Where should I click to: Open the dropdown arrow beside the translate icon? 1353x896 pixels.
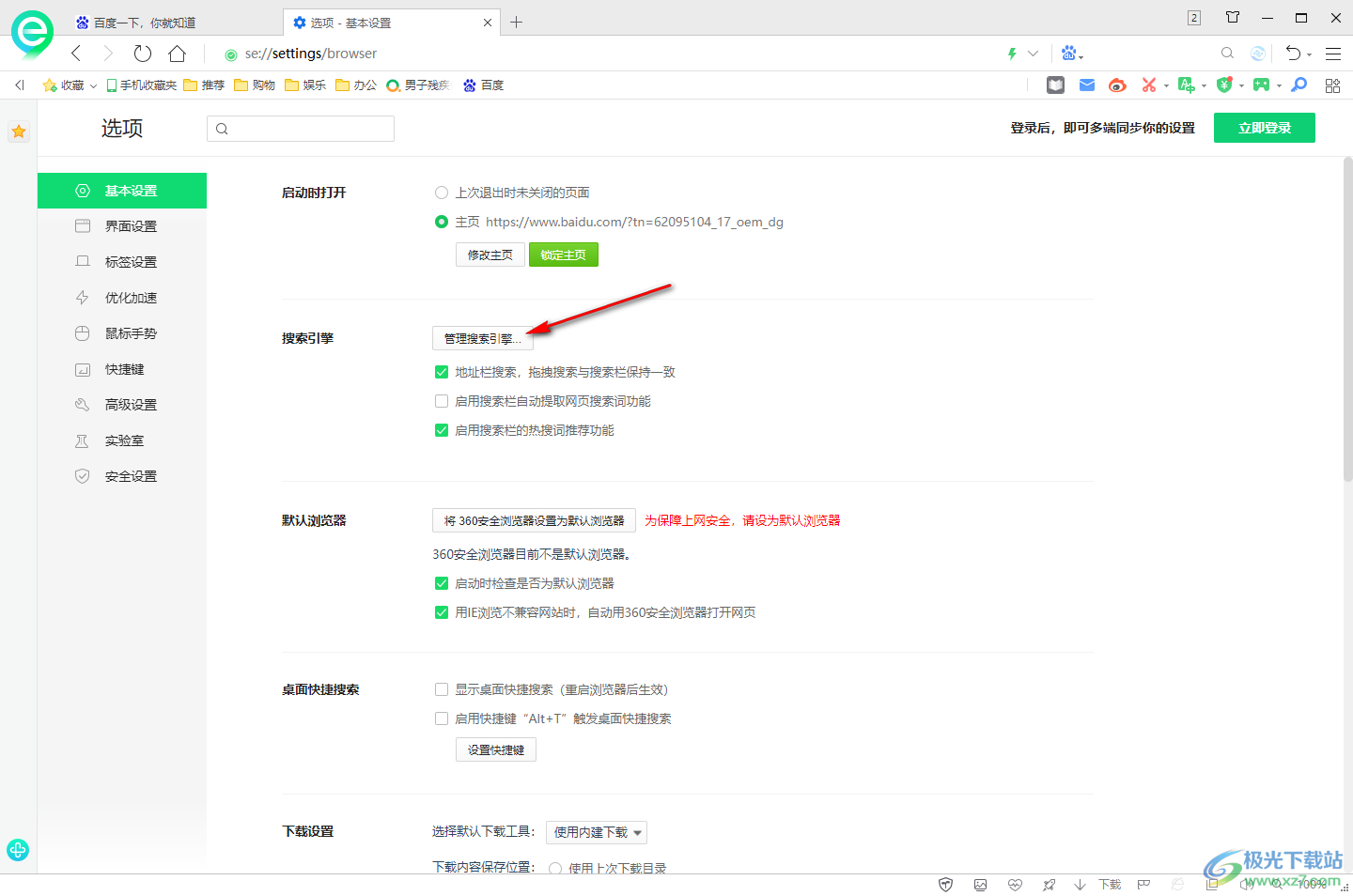pos(1204,85)
